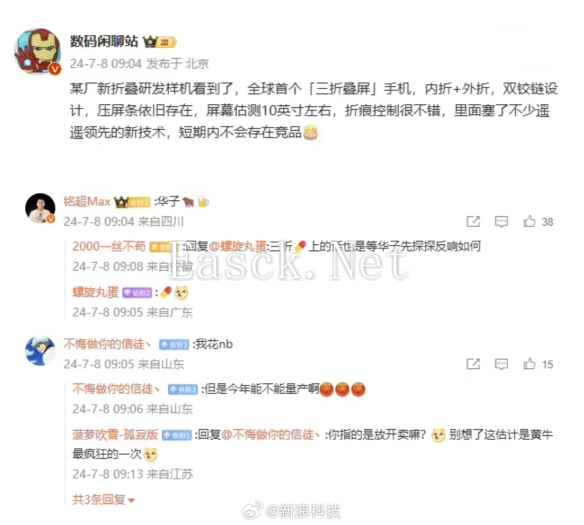Screen dimensions: 584x525
Task: Reply to the 我花nb comment
Action: point(501,364)
